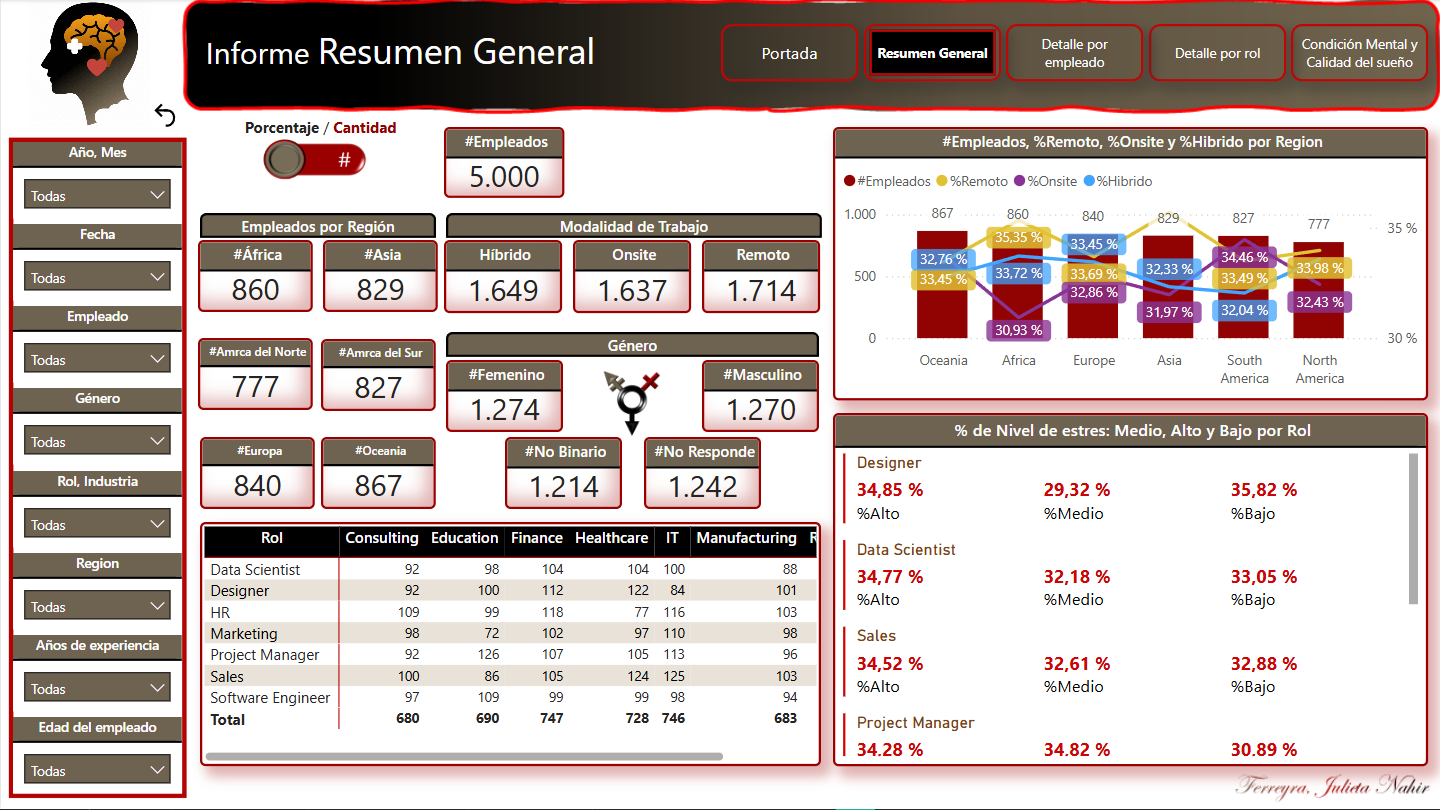Go to the Portada page
The width and height of the screenshot is (1440, 810).
click(789, 53)
